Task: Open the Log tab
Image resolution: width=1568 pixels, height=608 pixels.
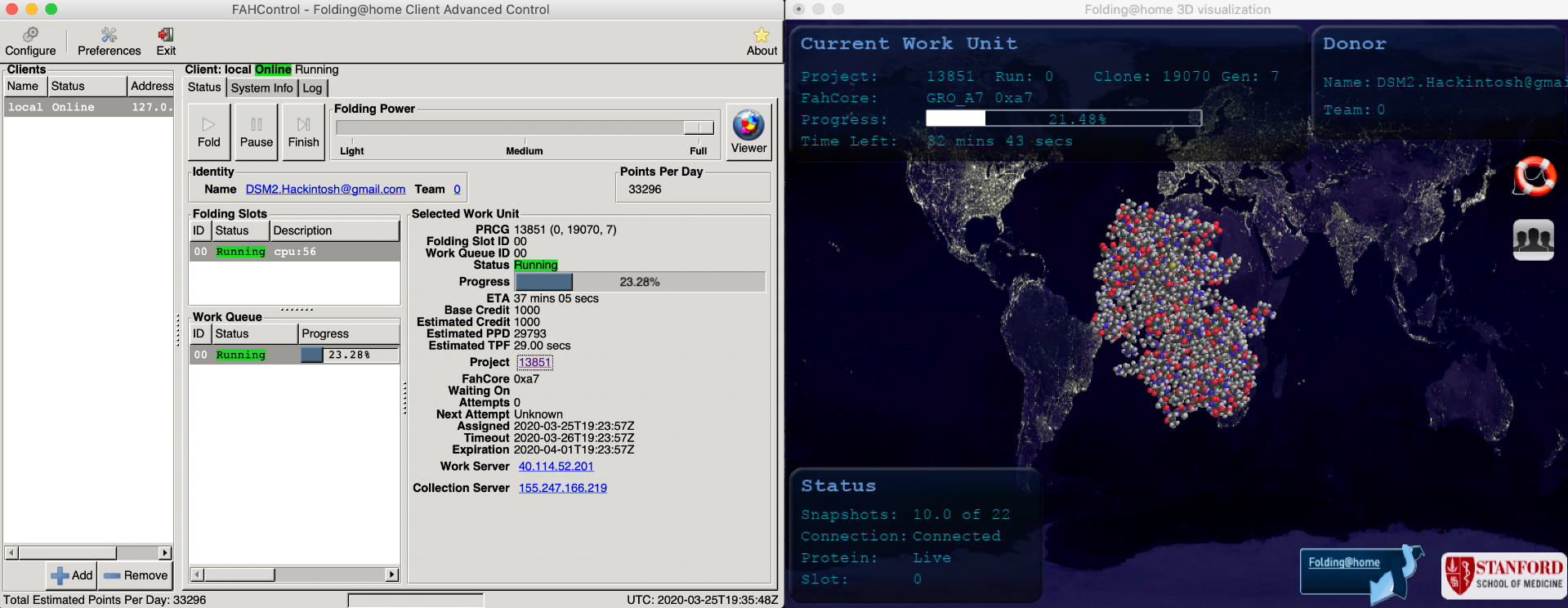Action: (x=312, y=88)
